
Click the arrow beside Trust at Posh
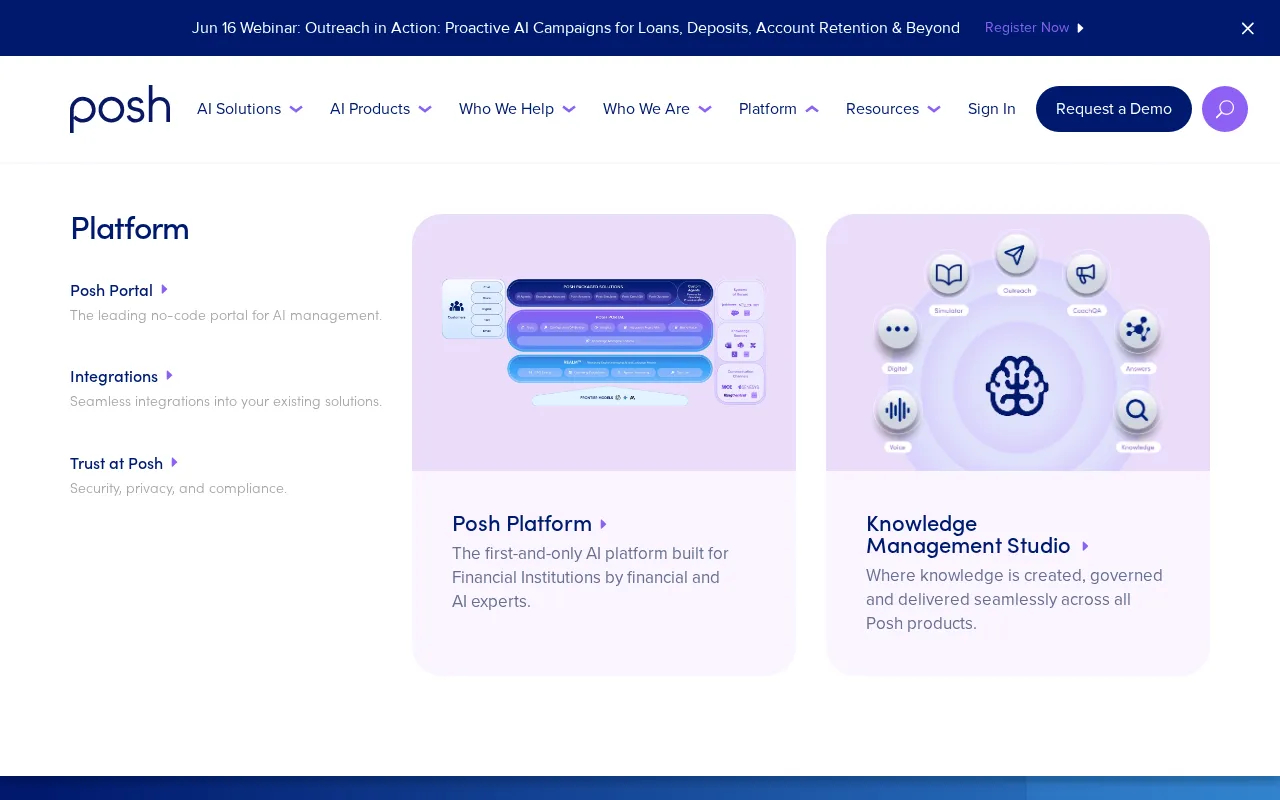(174, 462)
